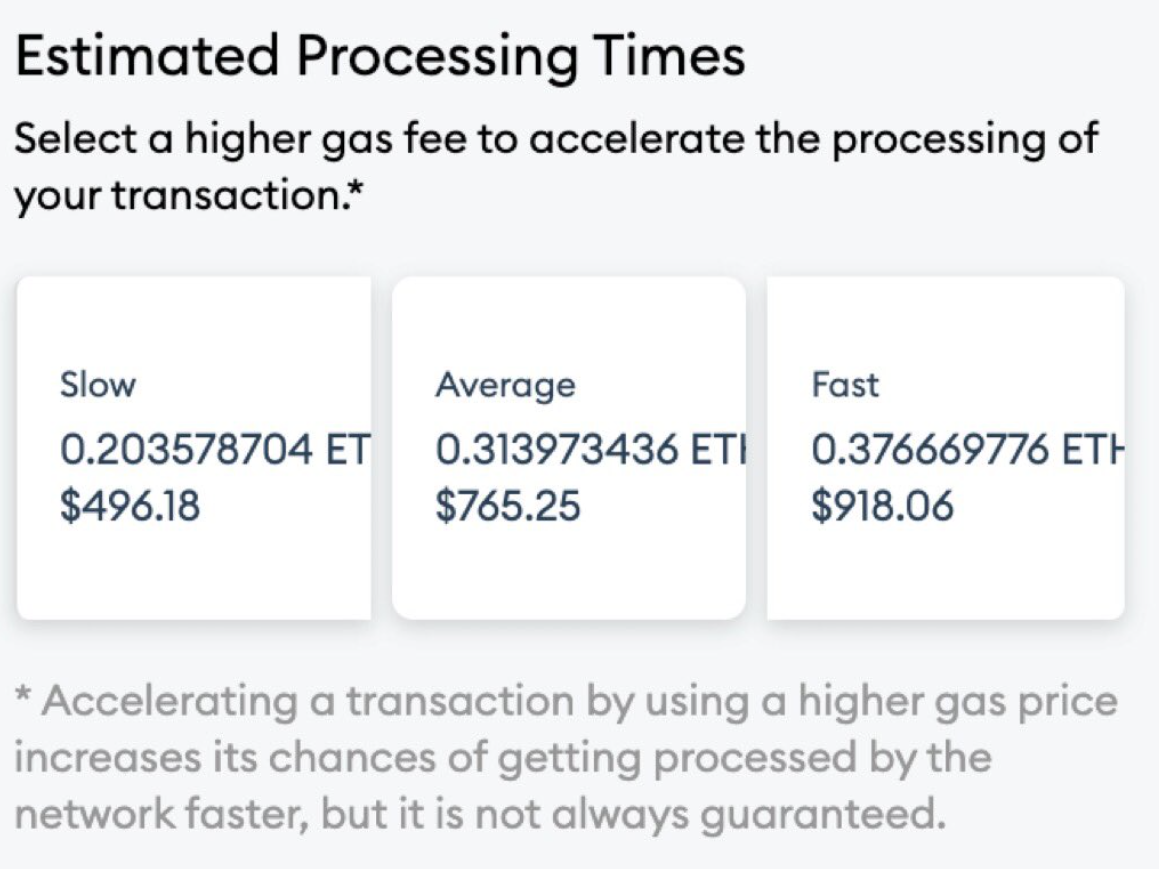1159x869 pixels.
Task: Click the 0.203578704 ETH amount
Action: click(x=215, y=449)
